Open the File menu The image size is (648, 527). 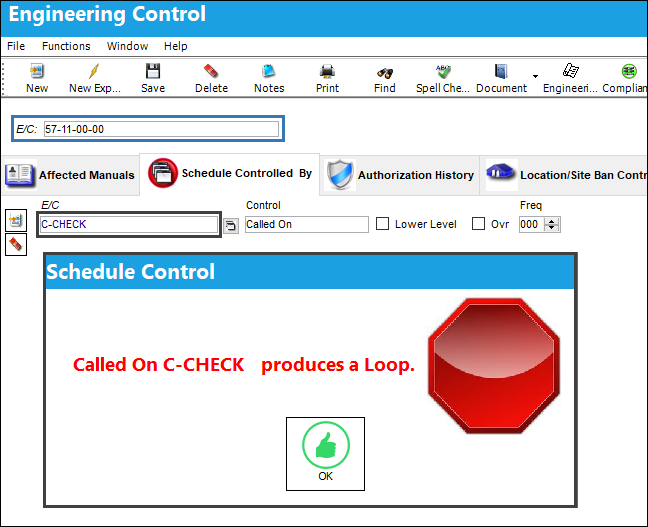[16, 46]
